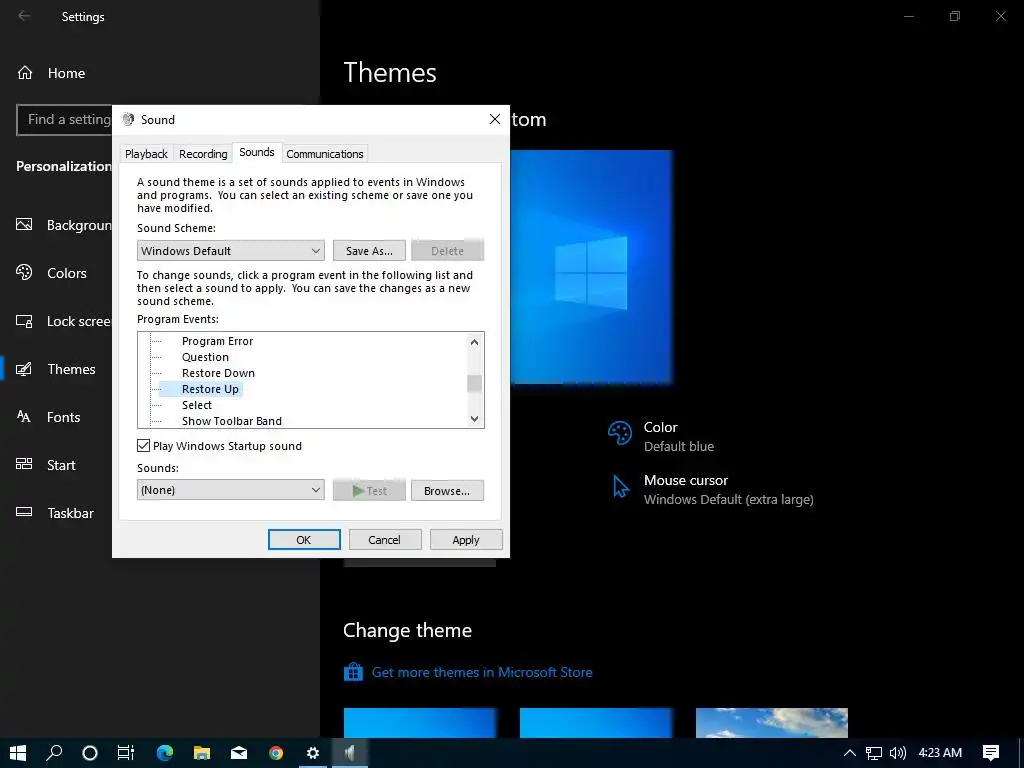Select the Restore Down event
Image resolution: width=1024 pixels, height=768 pixels.
(218, 373)
